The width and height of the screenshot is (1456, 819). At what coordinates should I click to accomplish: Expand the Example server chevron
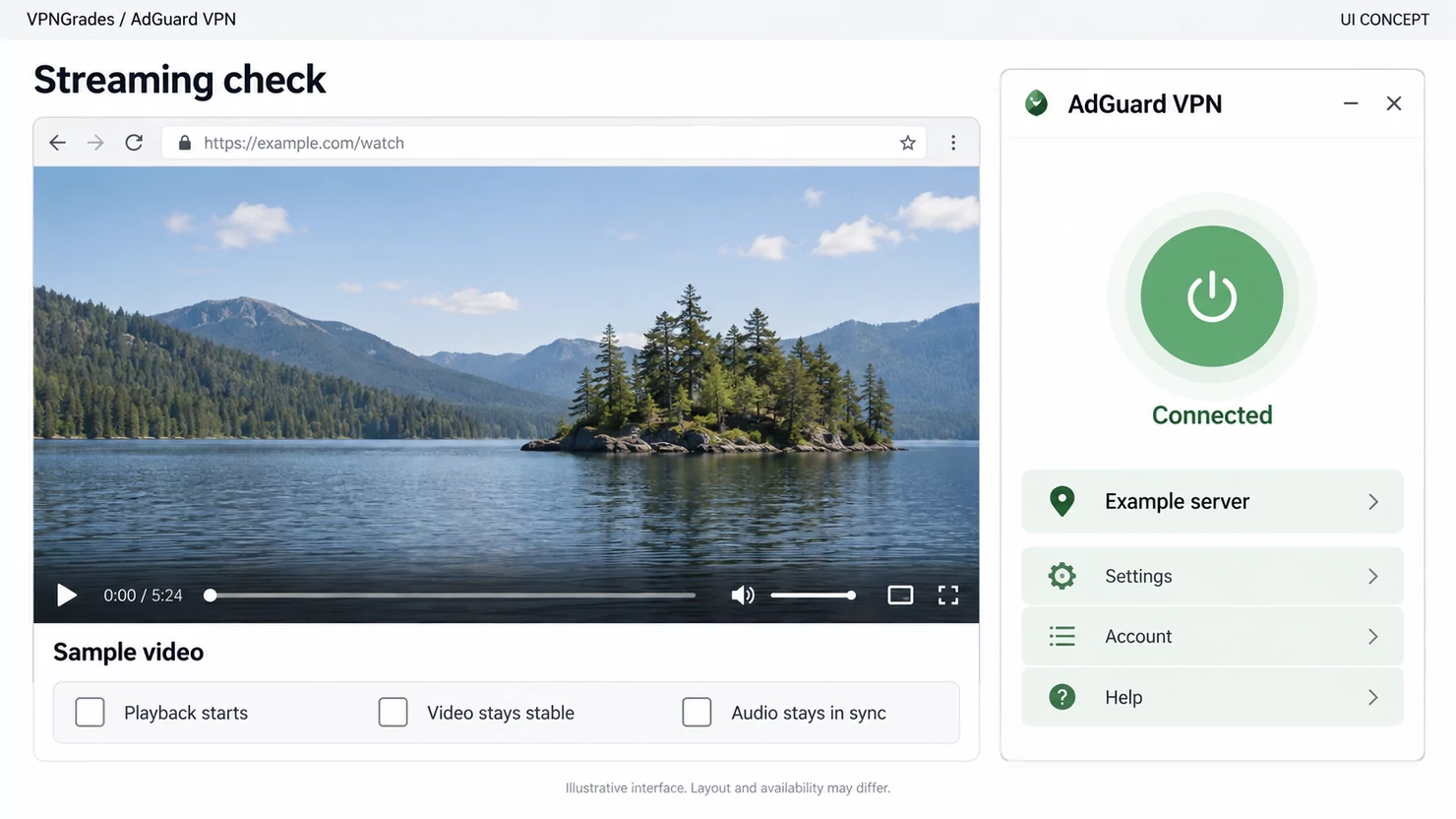tap(1373, 502)
